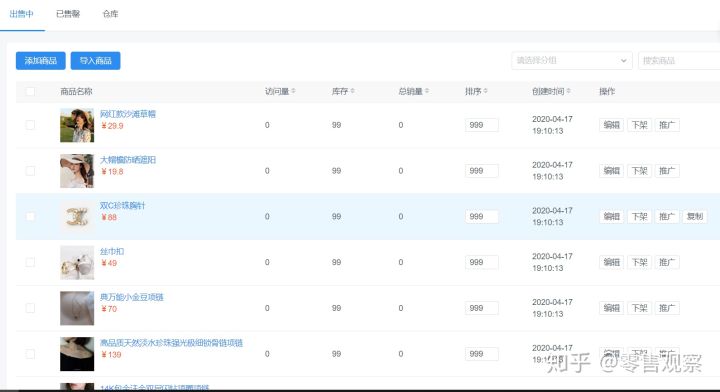Image resolution: width=720 pixels, height=392 pixels.
Task: Check the 大帽檐防晒遮阳 row checkbox
Action: point(30,171)
